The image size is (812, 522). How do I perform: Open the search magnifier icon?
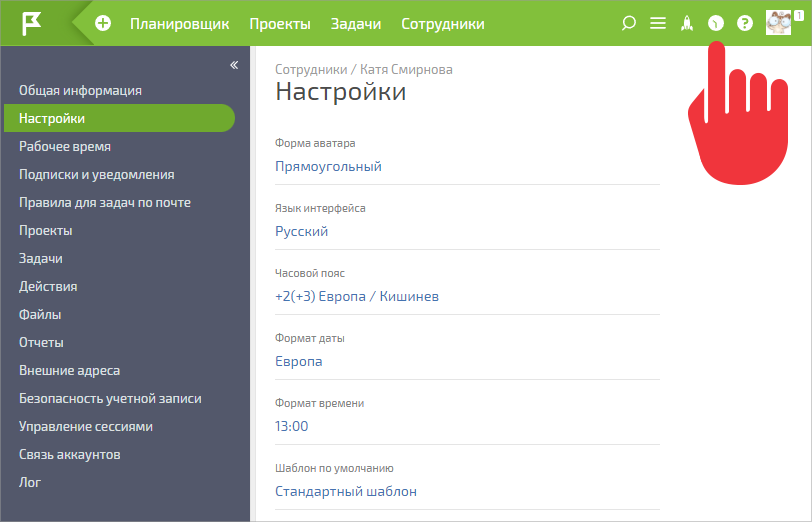[628, 23]
